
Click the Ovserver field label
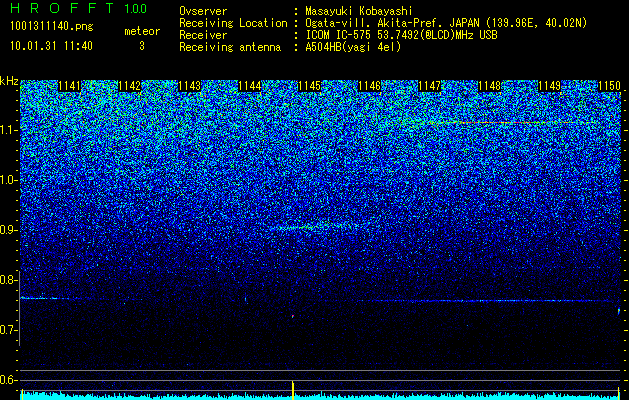click(203, 11)
